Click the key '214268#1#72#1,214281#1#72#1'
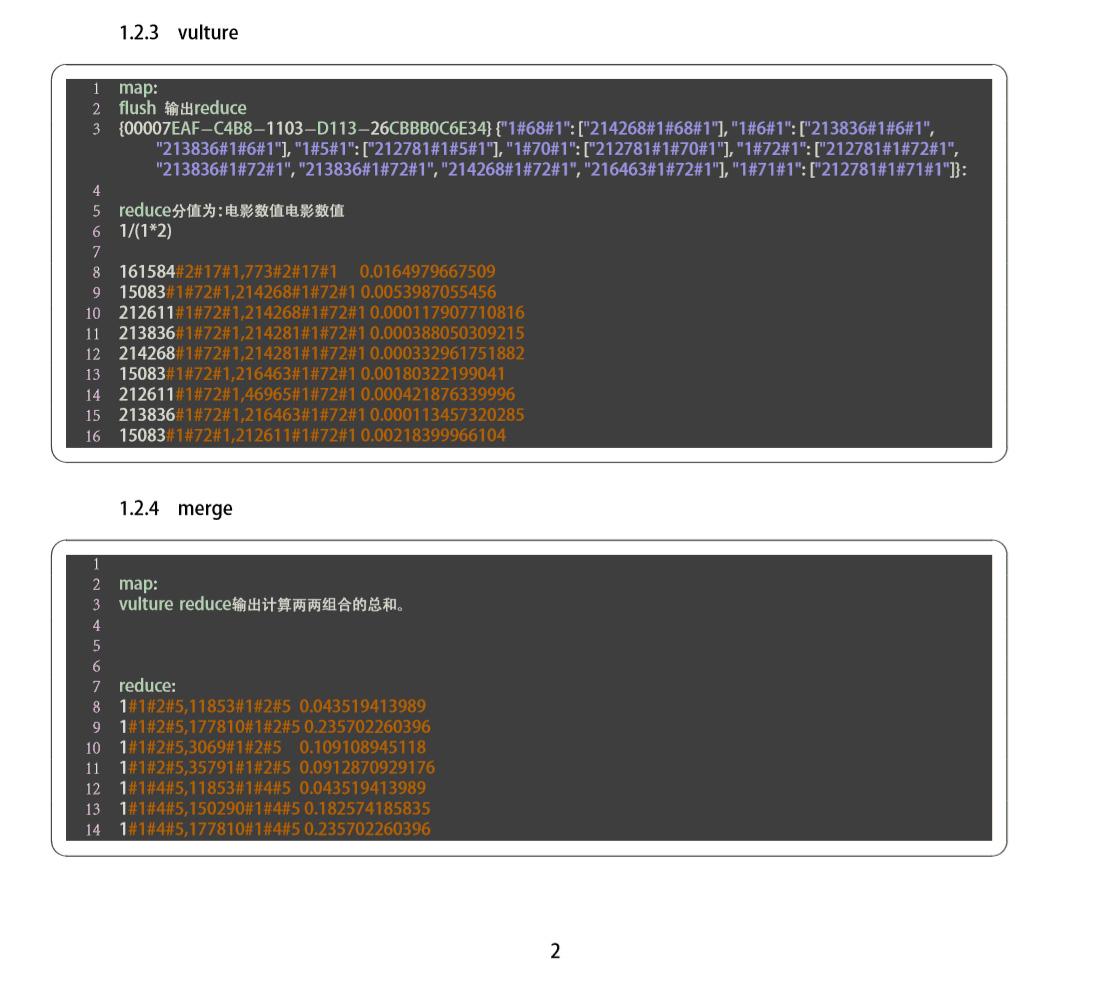 [242, 354]
